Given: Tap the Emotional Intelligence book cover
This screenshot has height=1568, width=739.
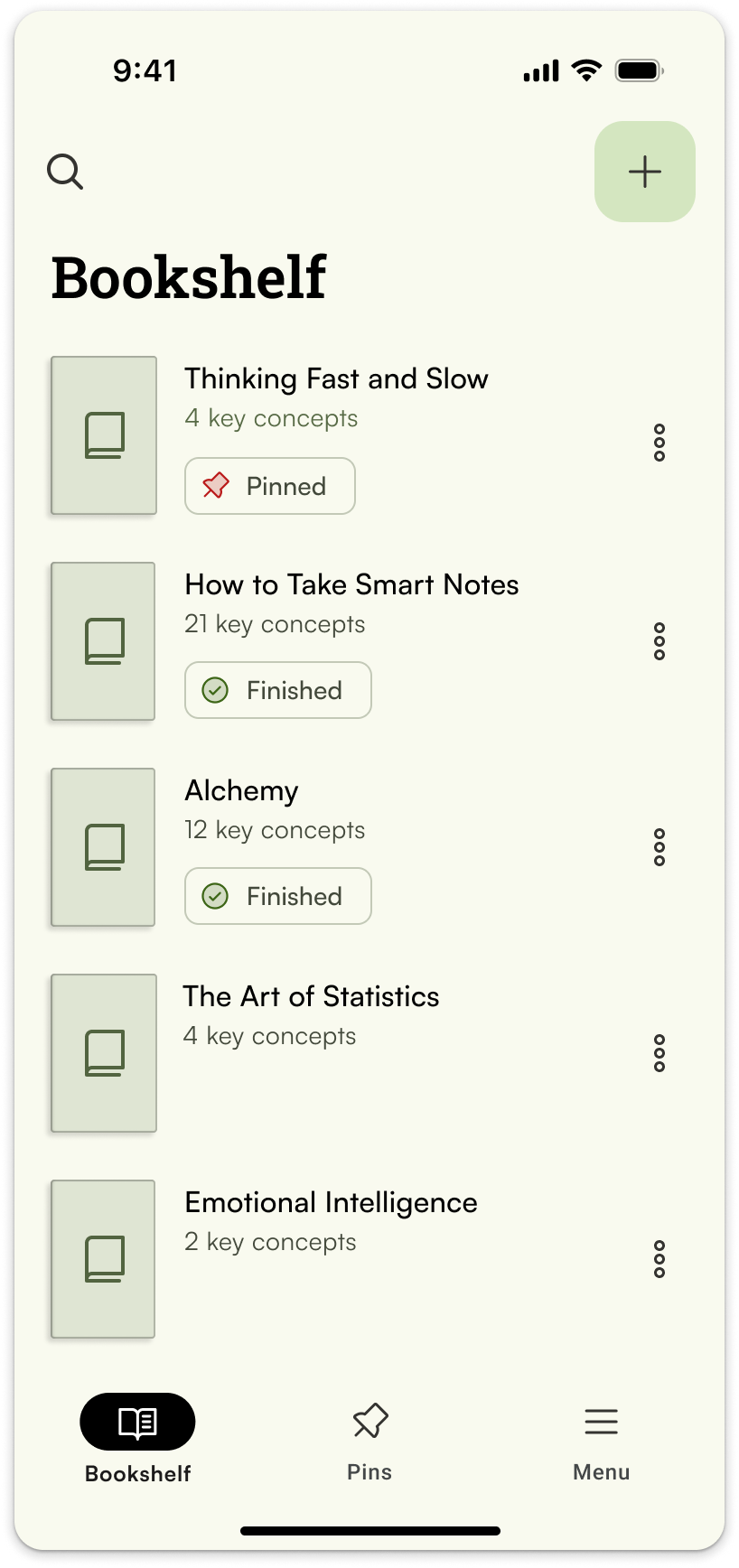Looking at the screenshot, I should tap(104, 1259).
